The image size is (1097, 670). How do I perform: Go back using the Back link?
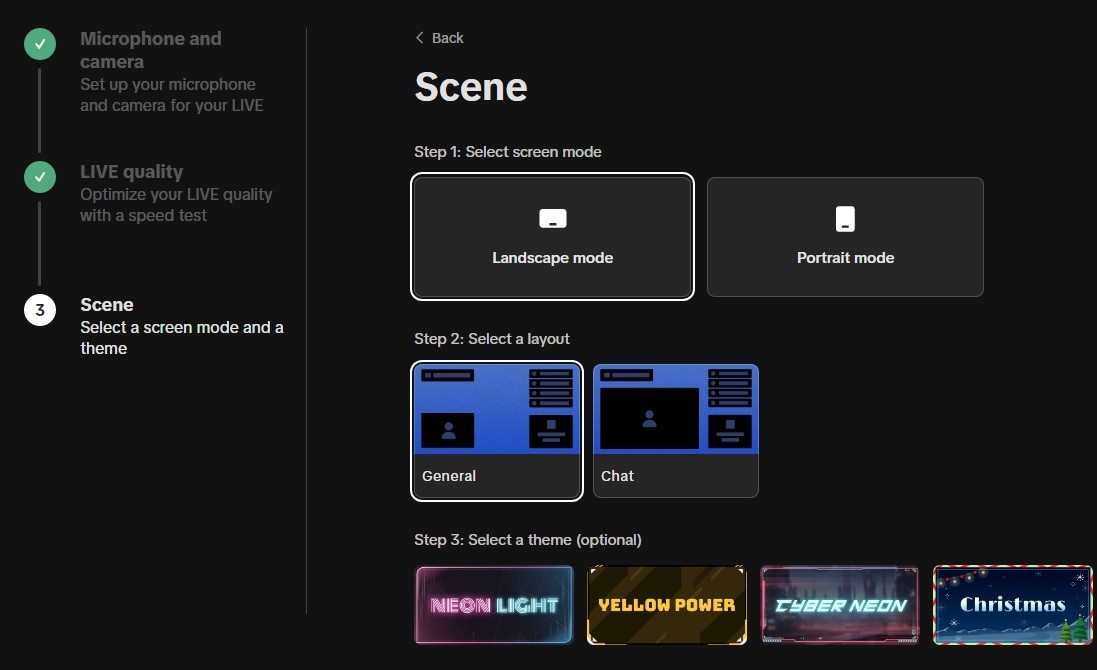point(447,38)
